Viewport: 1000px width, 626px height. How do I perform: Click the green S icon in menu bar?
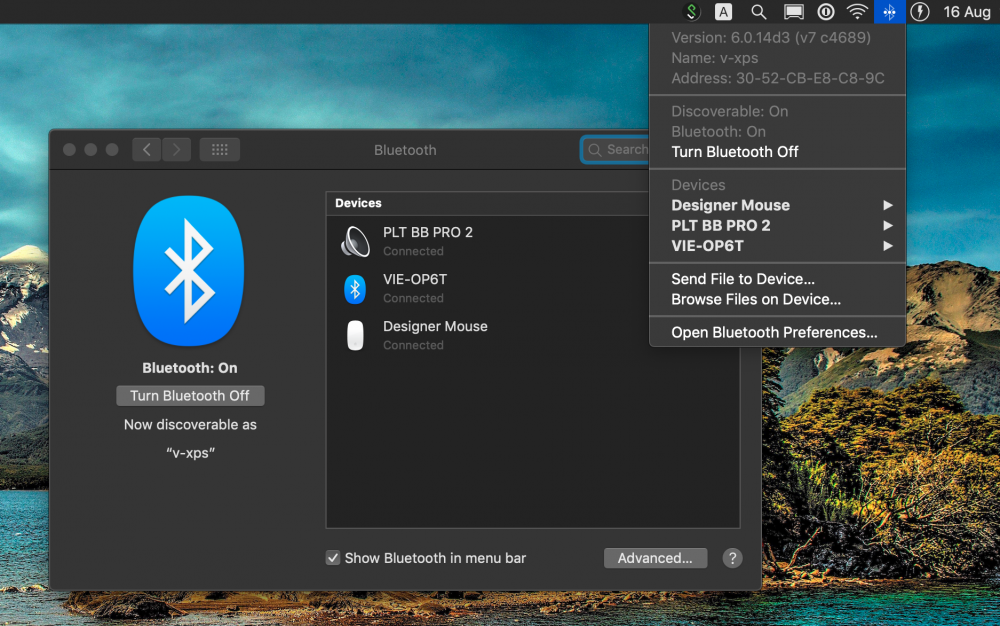(x=691, y=12)
